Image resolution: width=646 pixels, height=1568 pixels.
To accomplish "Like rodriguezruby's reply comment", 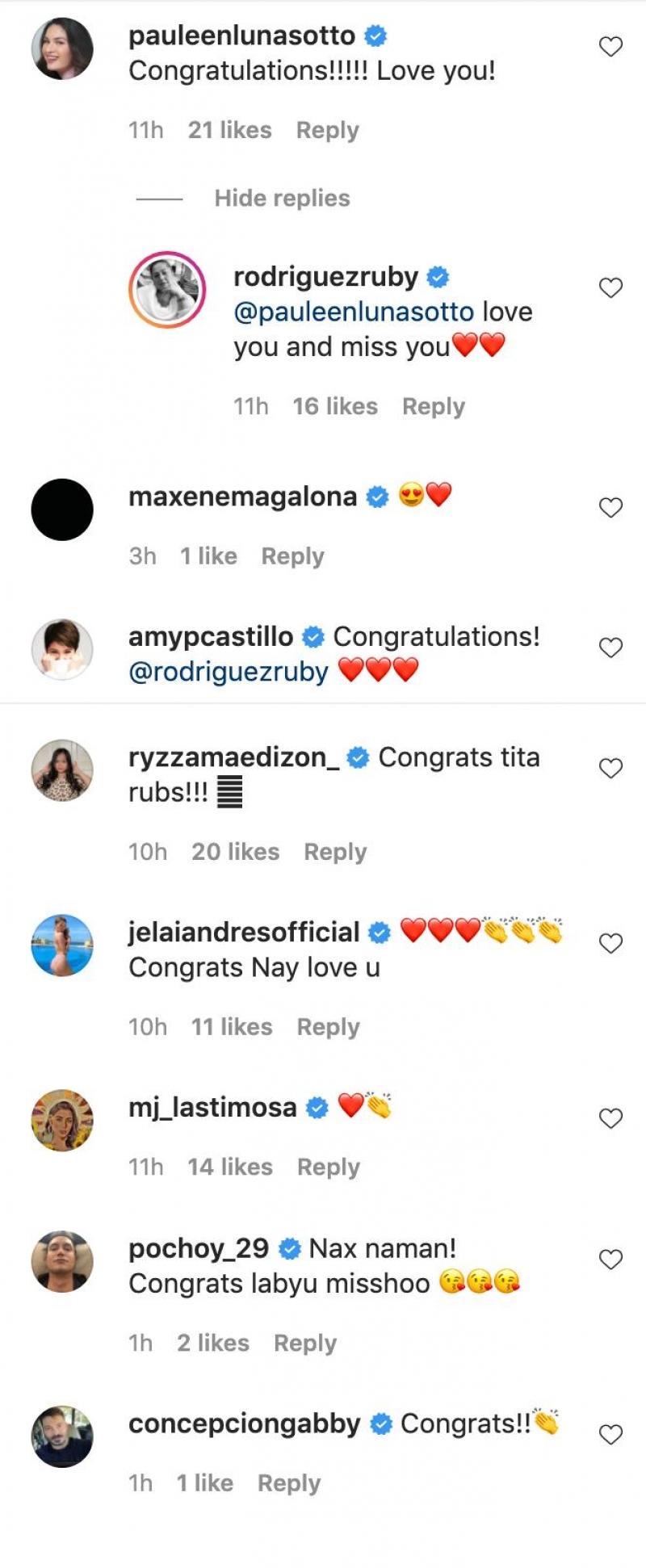I will [x=610, y=287].
